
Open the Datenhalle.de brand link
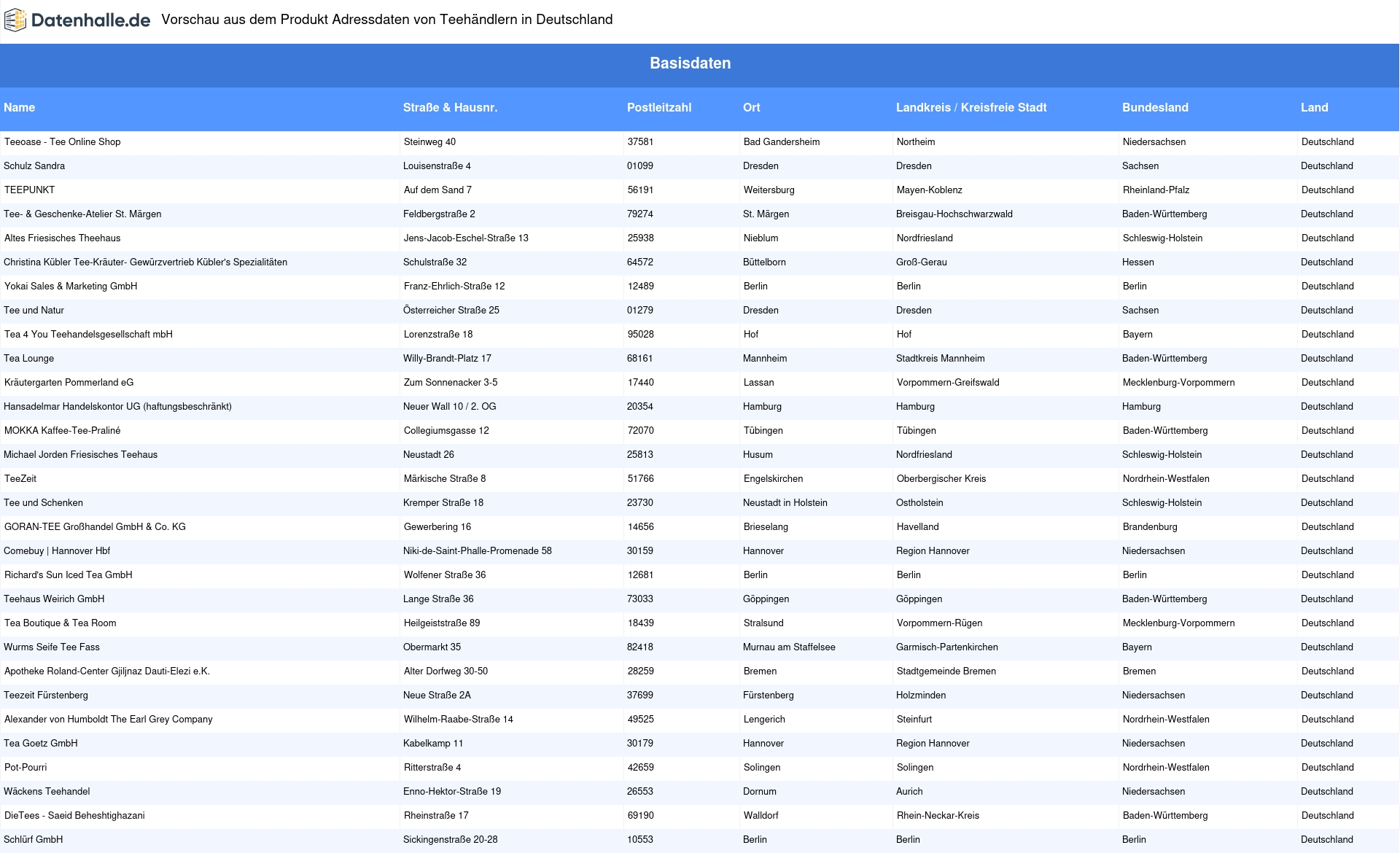click(77, 20)
